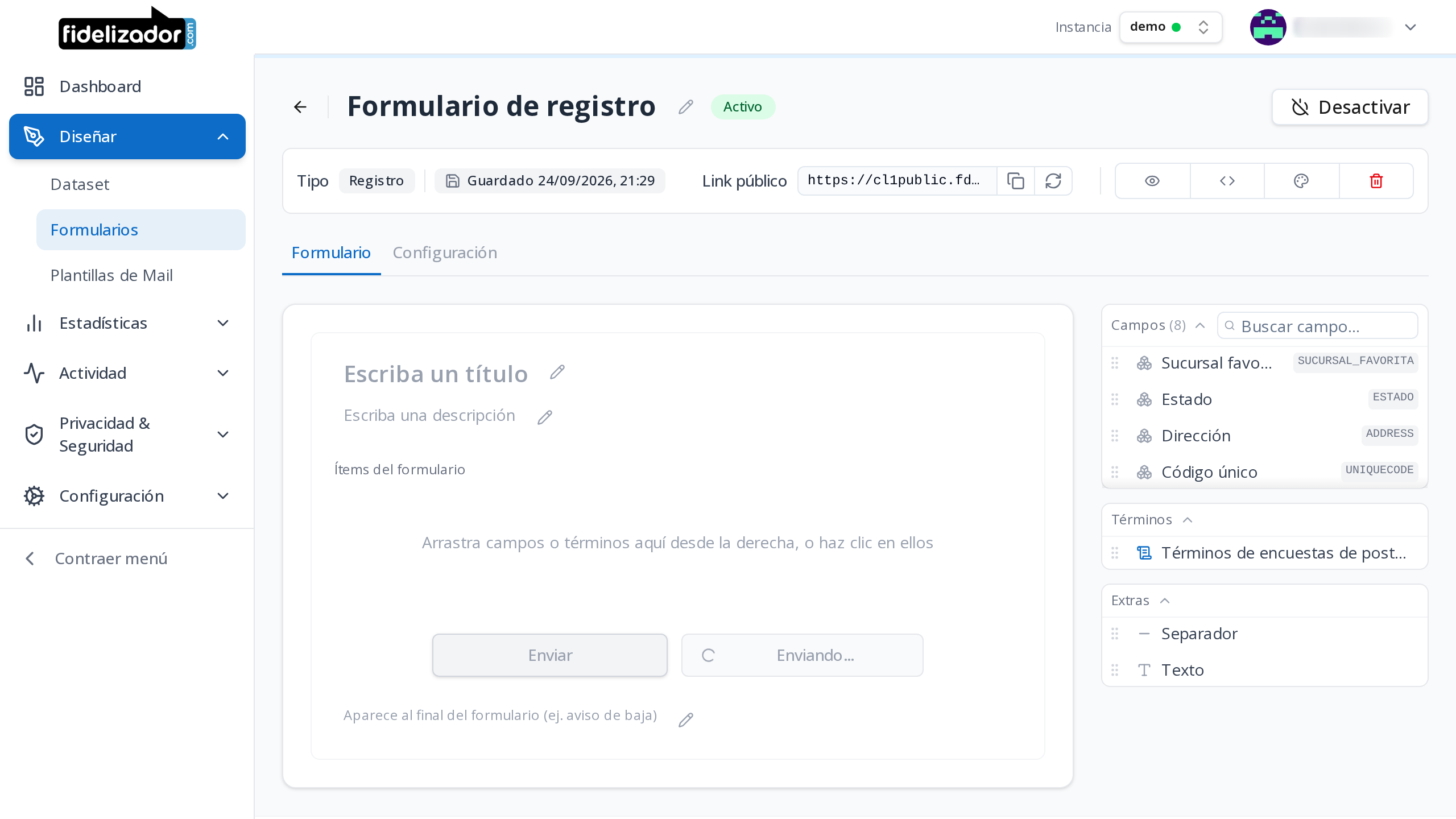Click the Enviando... button
The height and width of the screenshot is (819, 1456).
click(x=803, y=655)
